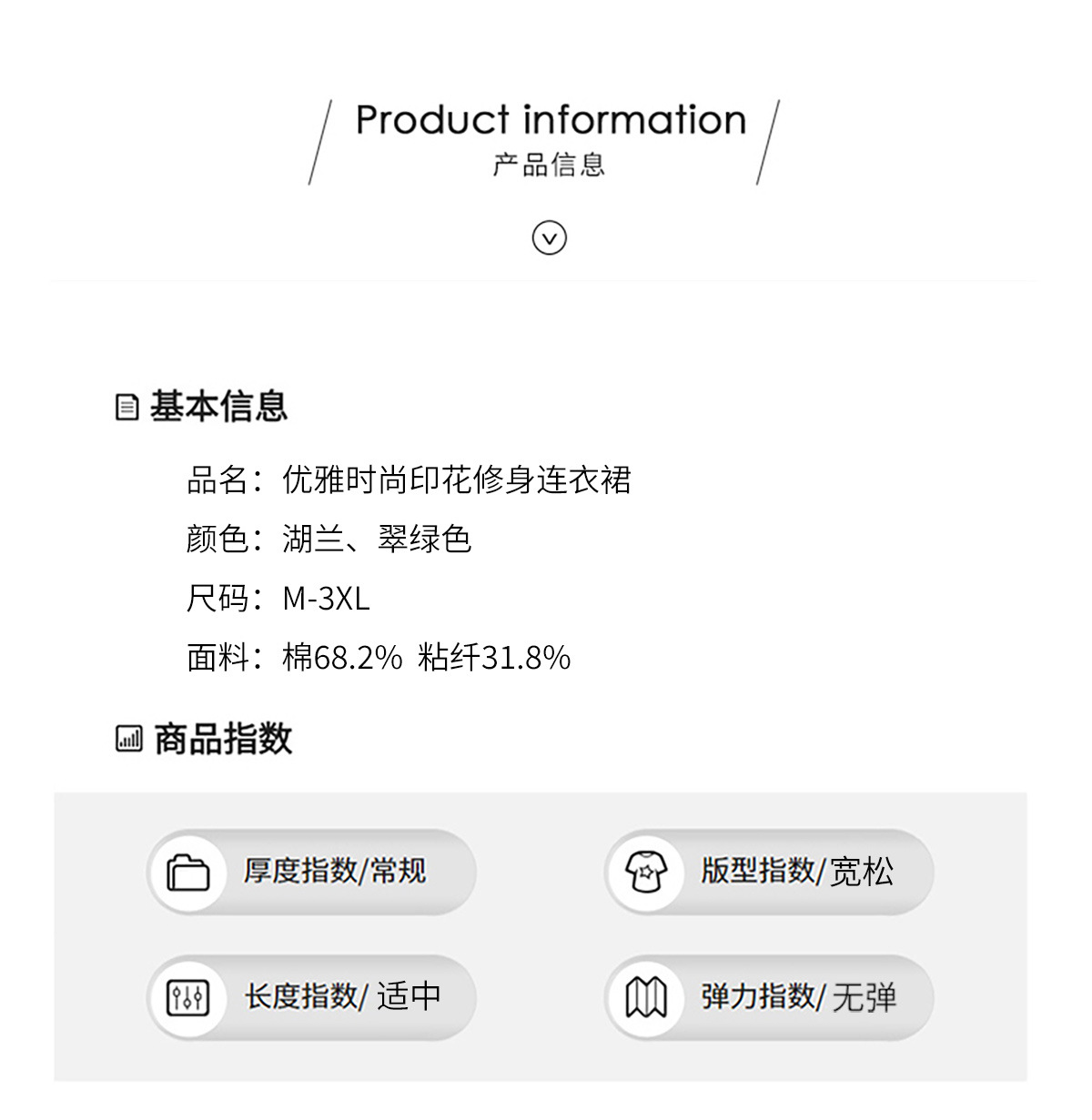This screenshot has width=1092, height=1120.
Task: Click the folded map icon for 弹力指数
Action: pos(646,998)
